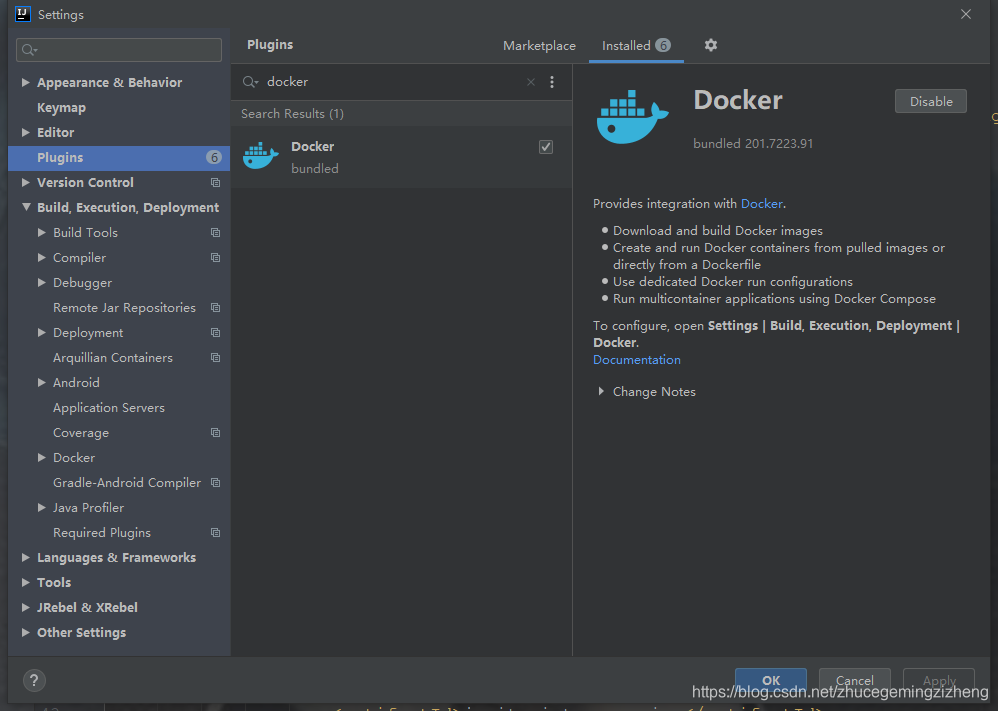This screenshot has width=998, height=711.
Task: Open the Documentation link
Action: (636, 360)
